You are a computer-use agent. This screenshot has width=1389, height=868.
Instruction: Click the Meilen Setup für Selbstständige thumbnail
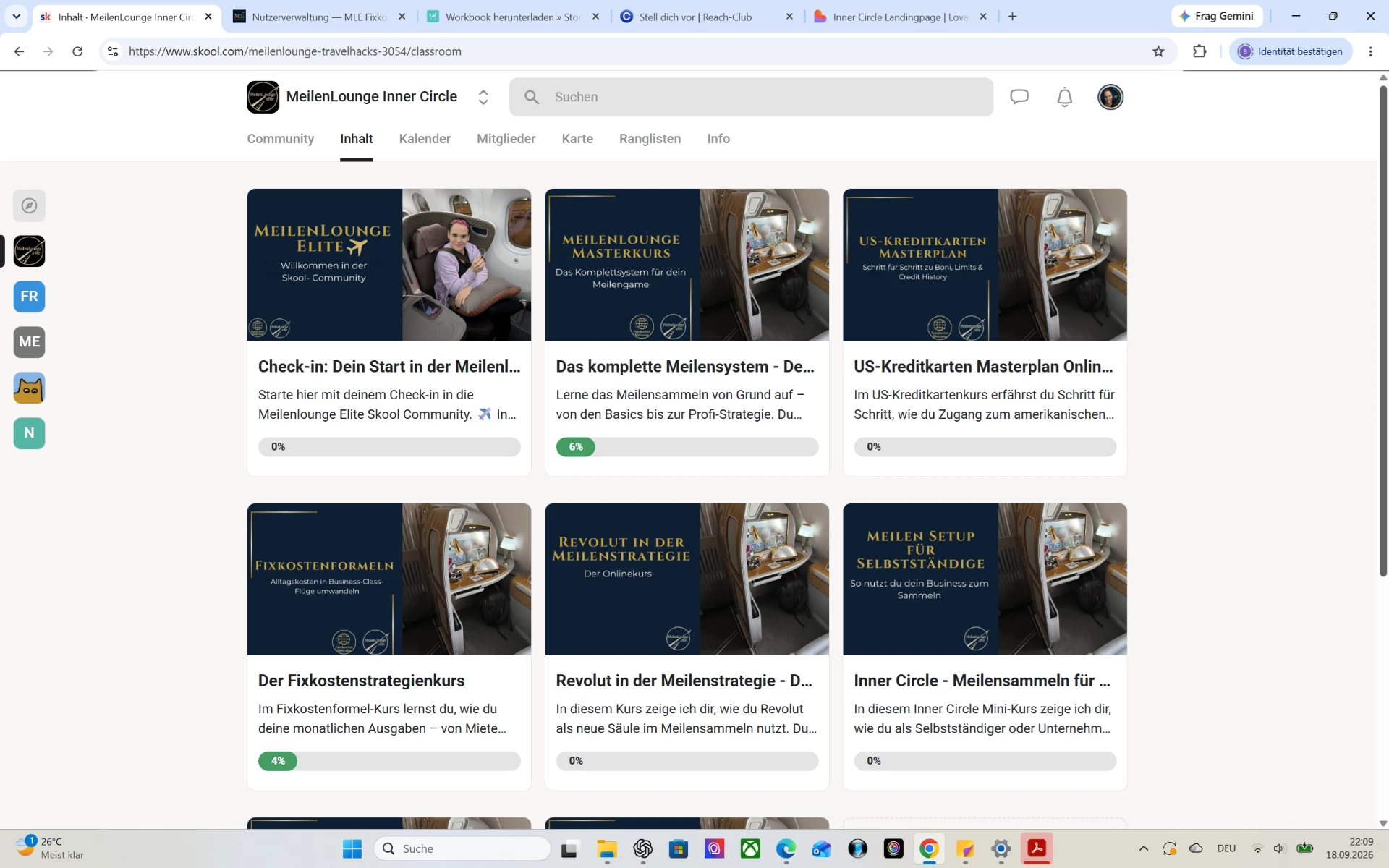coord(985,579)
